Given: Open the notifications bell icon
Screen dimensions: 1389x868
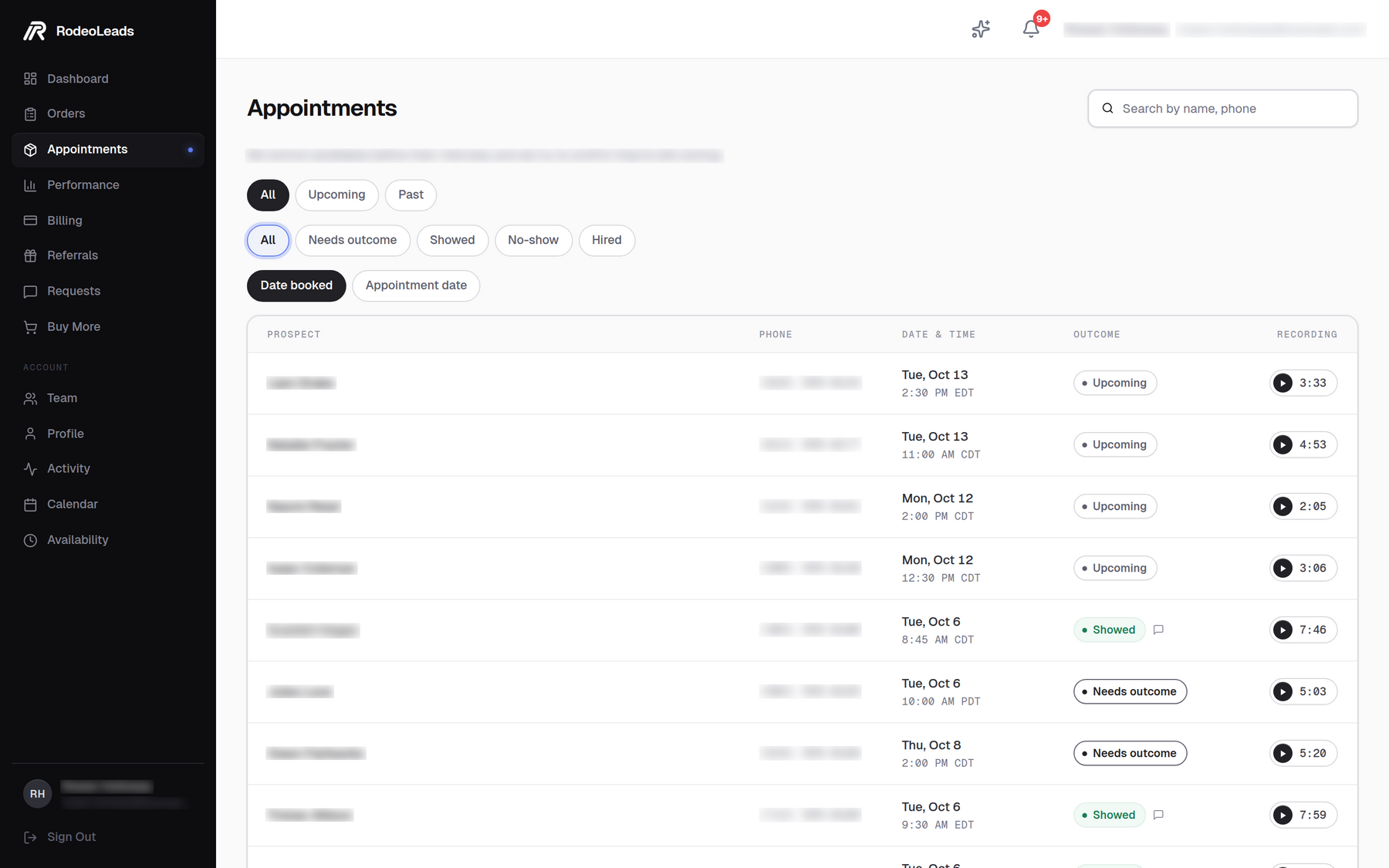Looking at the screenshot, I should (1031, 29).
